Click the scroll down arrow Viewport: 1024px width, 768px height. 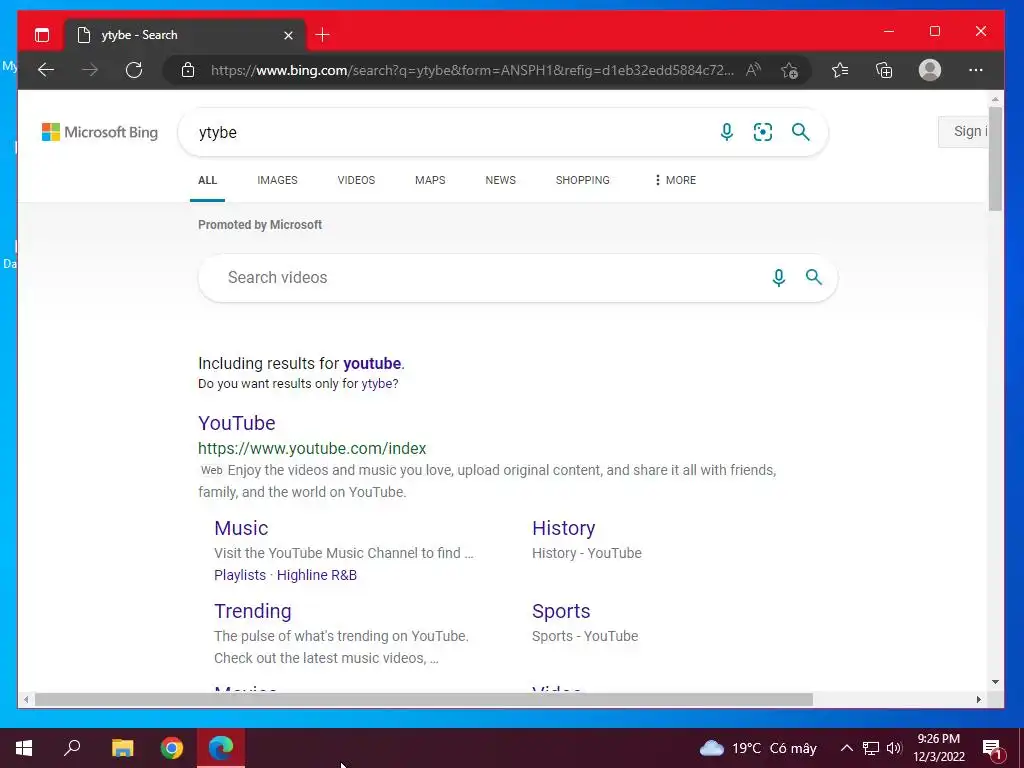[995, 682]
